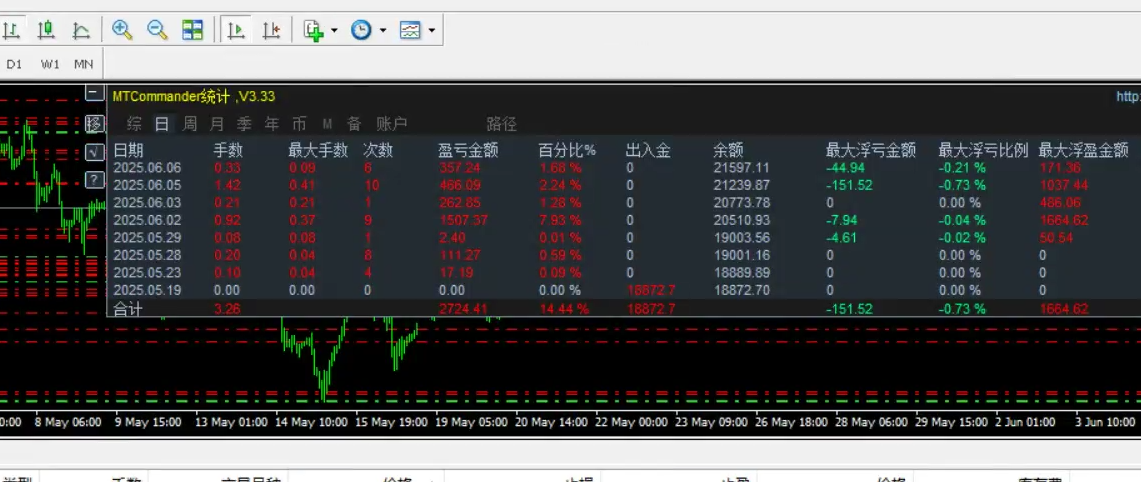Expand the indicators dropdown arrow
1141x482 pixels.
334,31
